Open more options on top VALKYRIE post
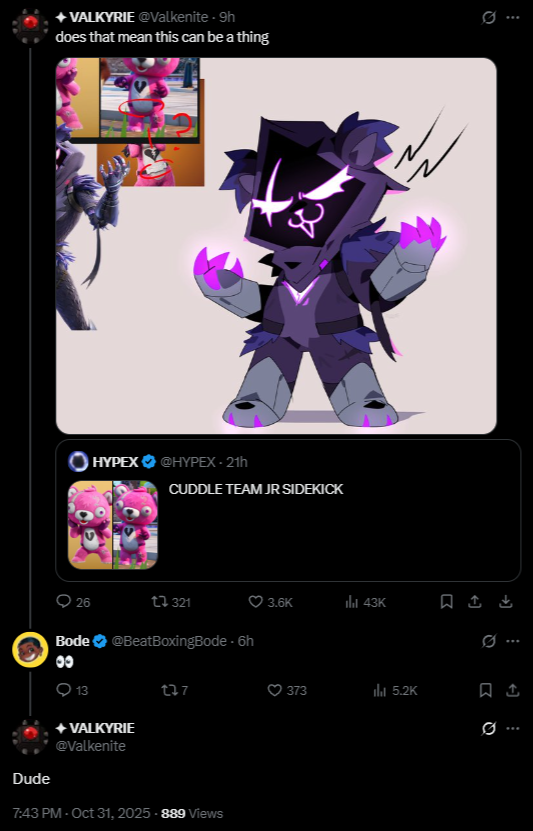 [513, 17]
